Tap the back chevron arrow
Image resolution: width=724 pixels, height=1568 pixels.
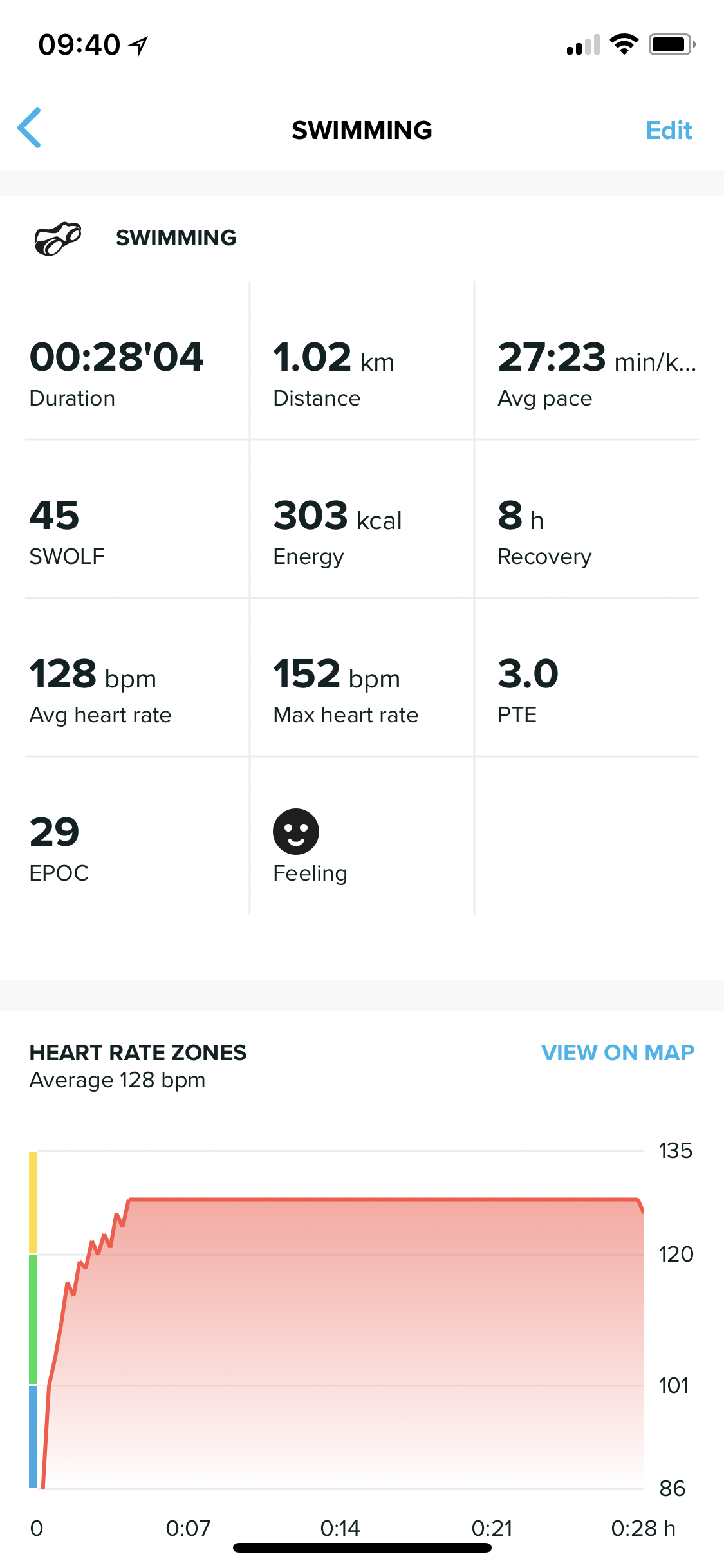tap(30, 128)
